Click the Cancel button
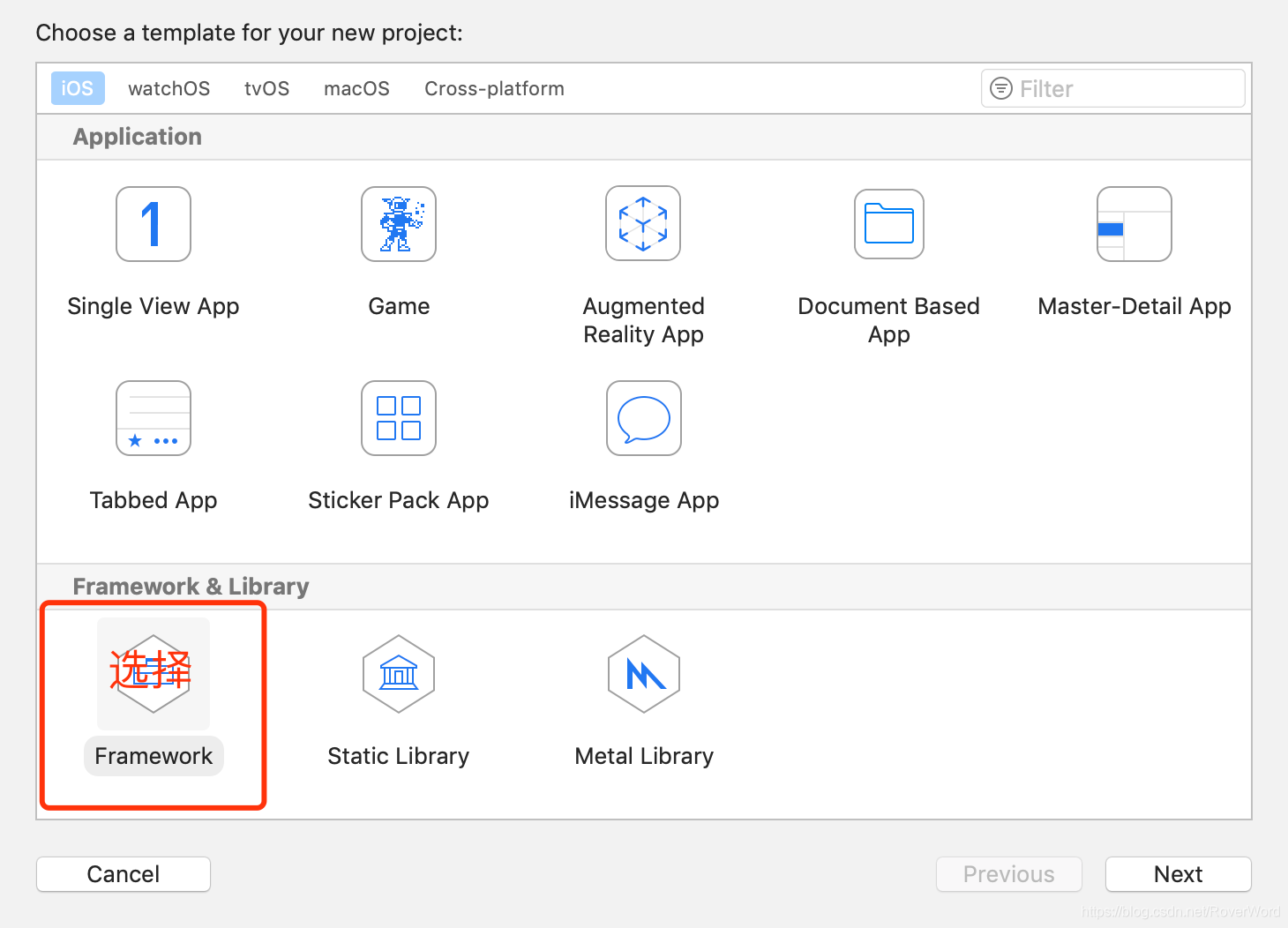Viewport: 1288px width, 928px height. [124, 874]
